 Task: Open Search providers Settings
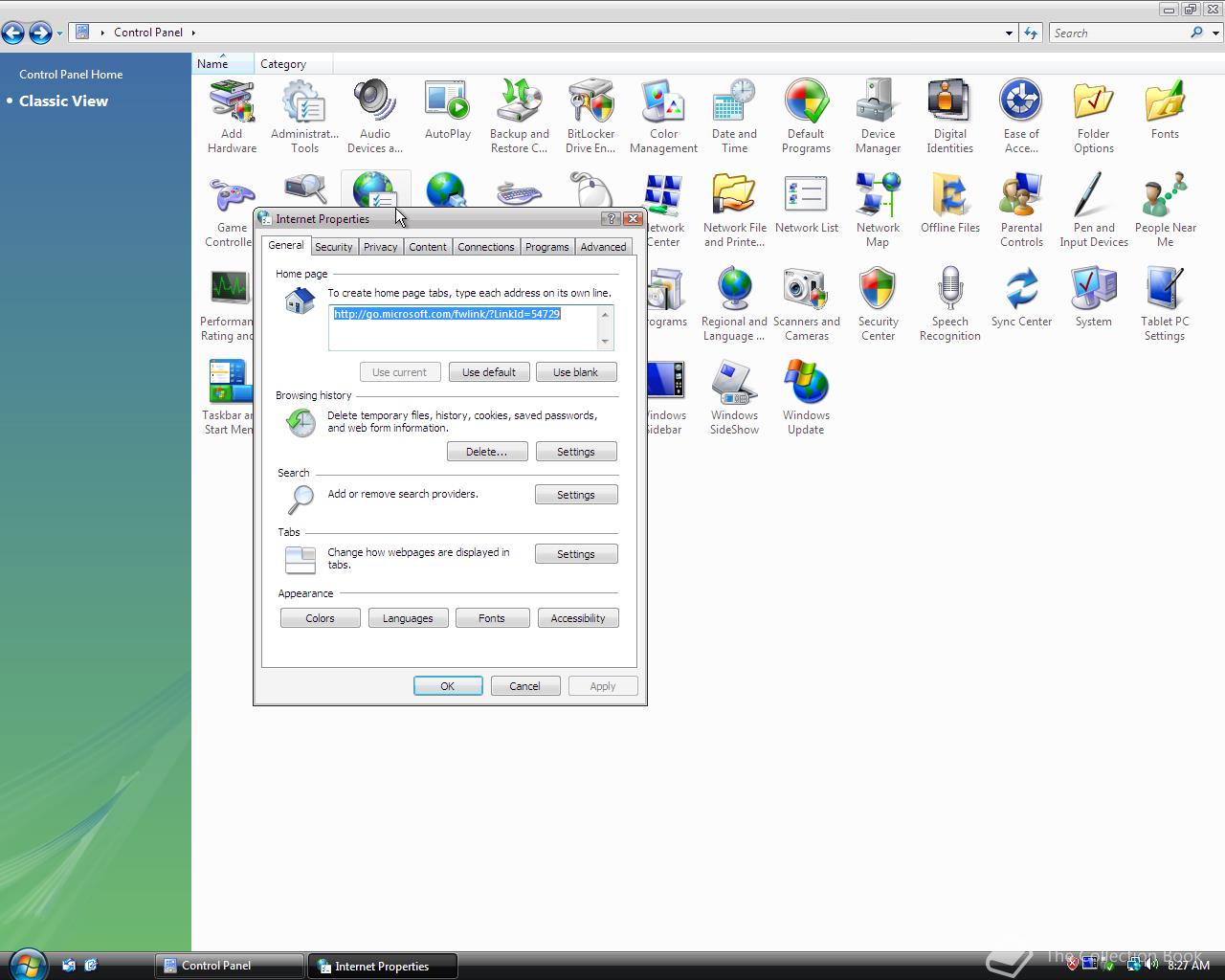point(576,495)
